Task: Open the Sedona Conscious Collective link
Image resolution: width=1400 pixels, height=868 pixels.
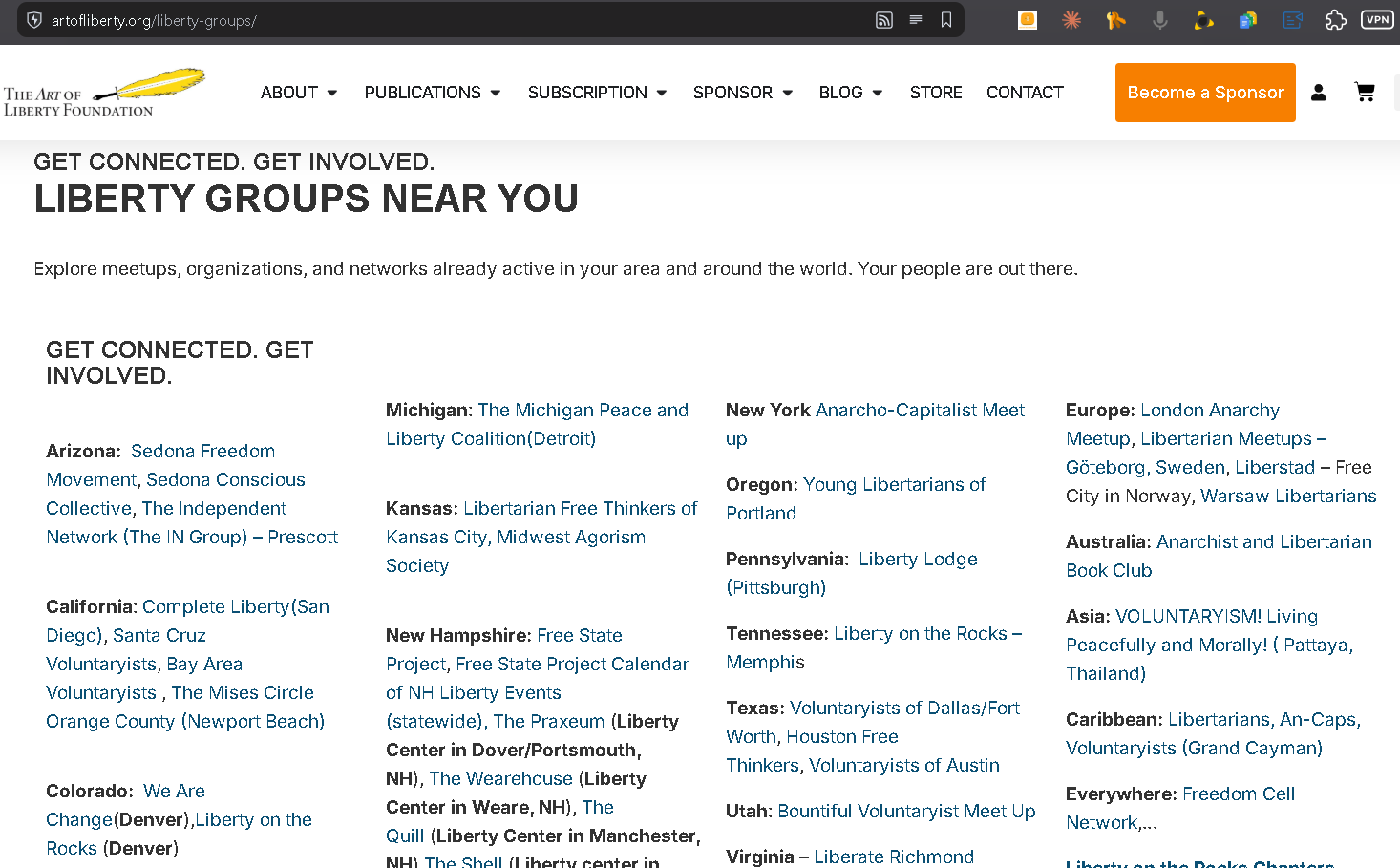Action: pos(176,494)
